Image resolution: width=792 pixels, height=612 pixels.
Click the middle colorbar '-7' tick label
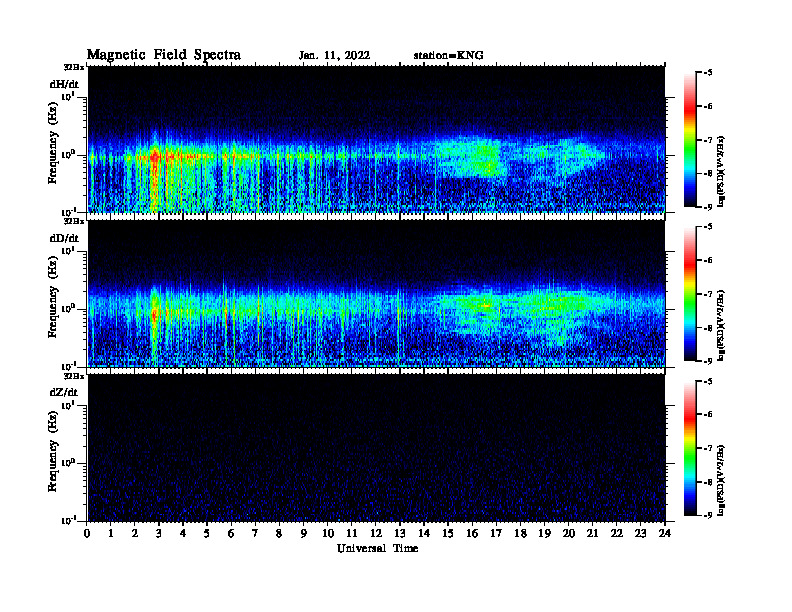point(708,294)
